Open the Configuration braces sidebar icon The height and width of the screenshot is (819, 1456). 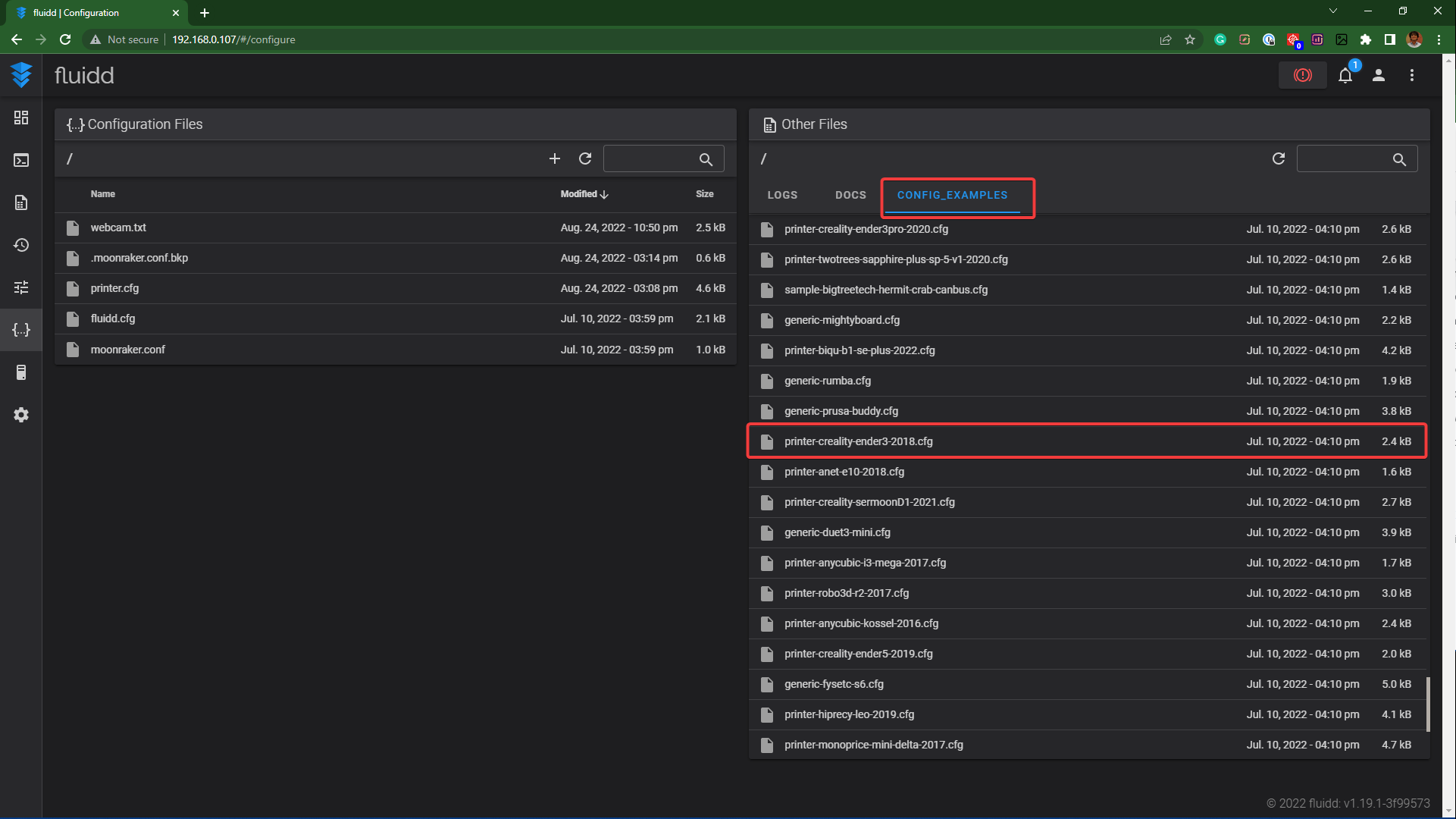[x=21, y=330]
